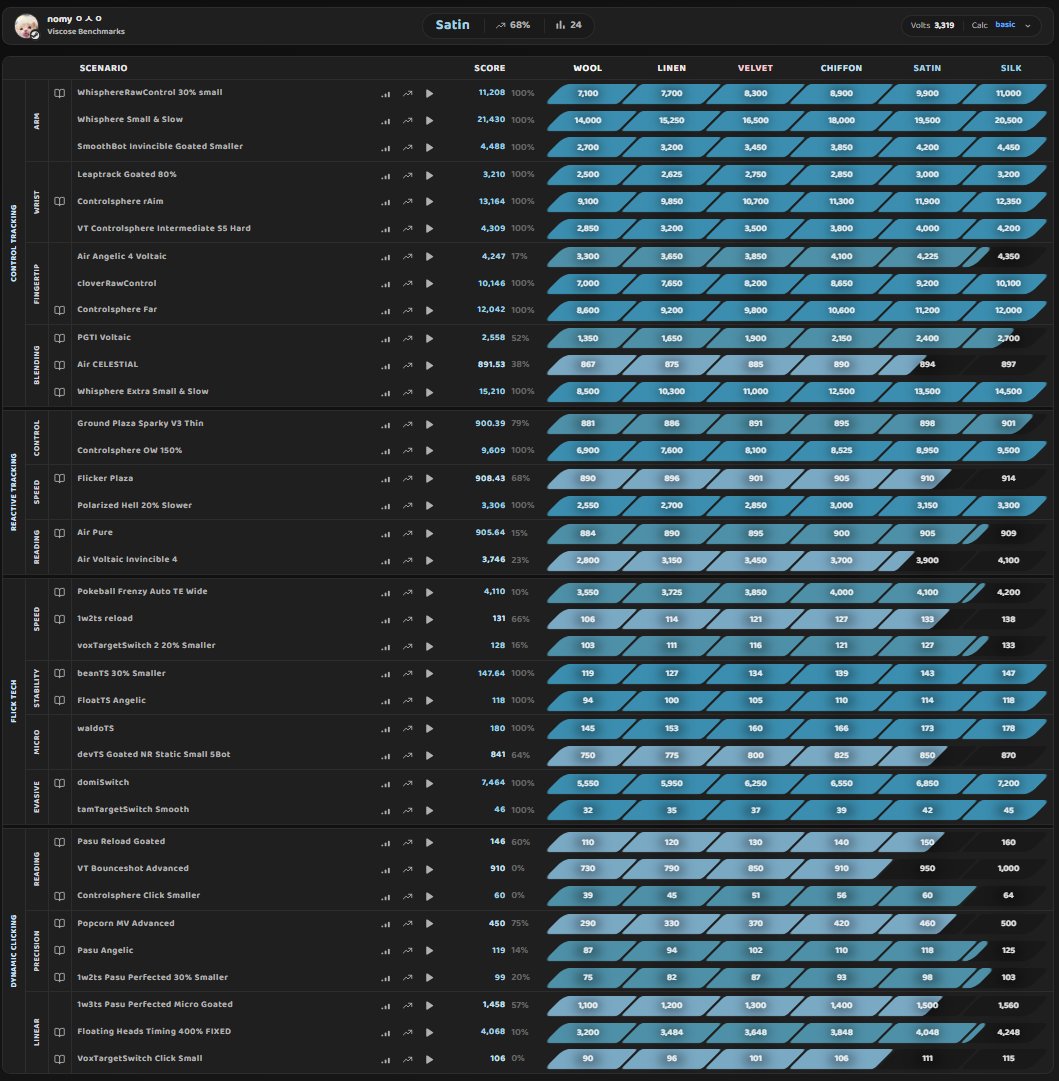Click the 68% progress stat in header
The height and width of the screenshot is (1081, 1059).
513,25
